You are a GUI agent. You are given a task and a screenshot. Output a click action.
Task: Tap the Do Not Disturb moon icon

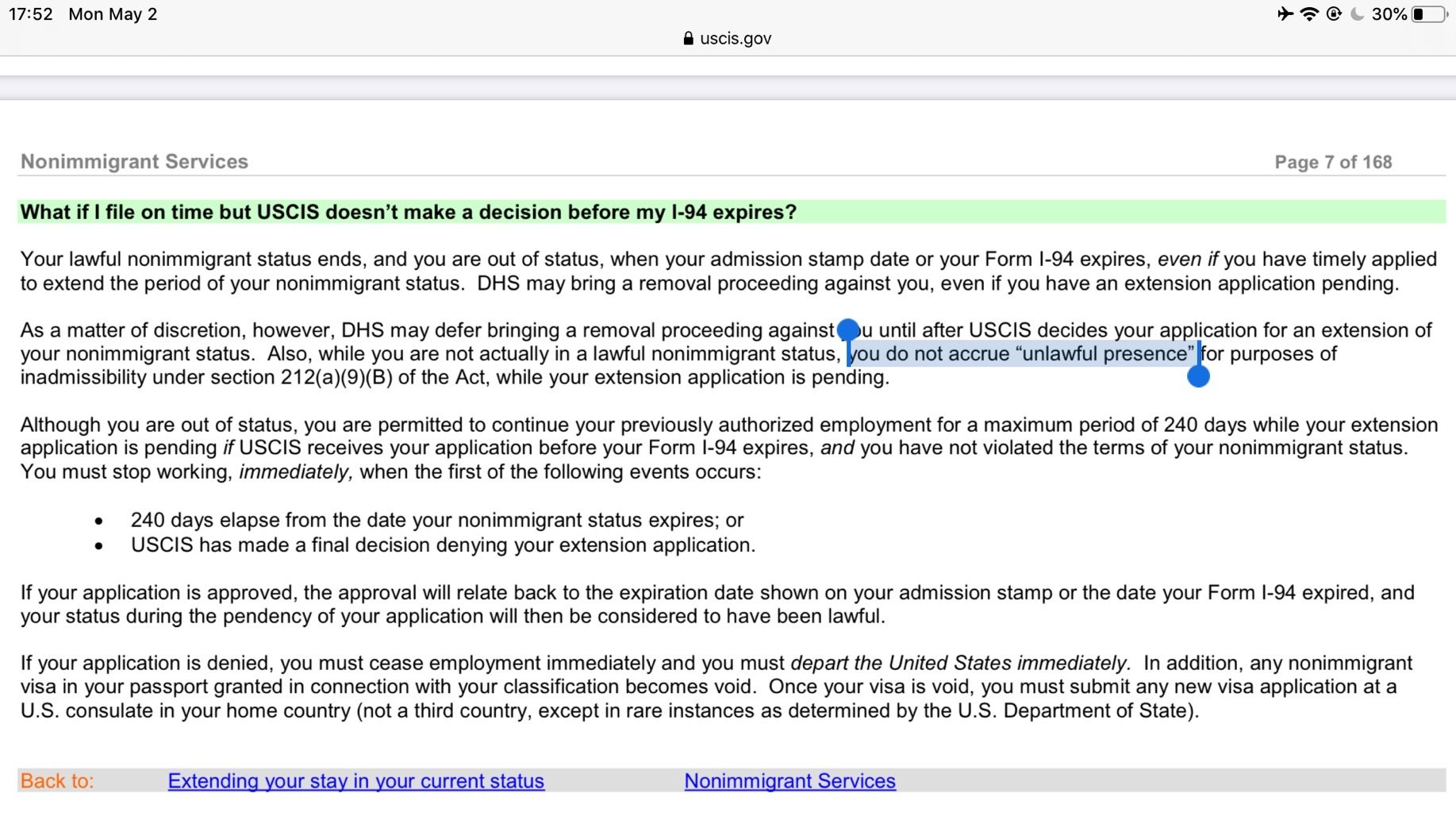pos(1357,13)
